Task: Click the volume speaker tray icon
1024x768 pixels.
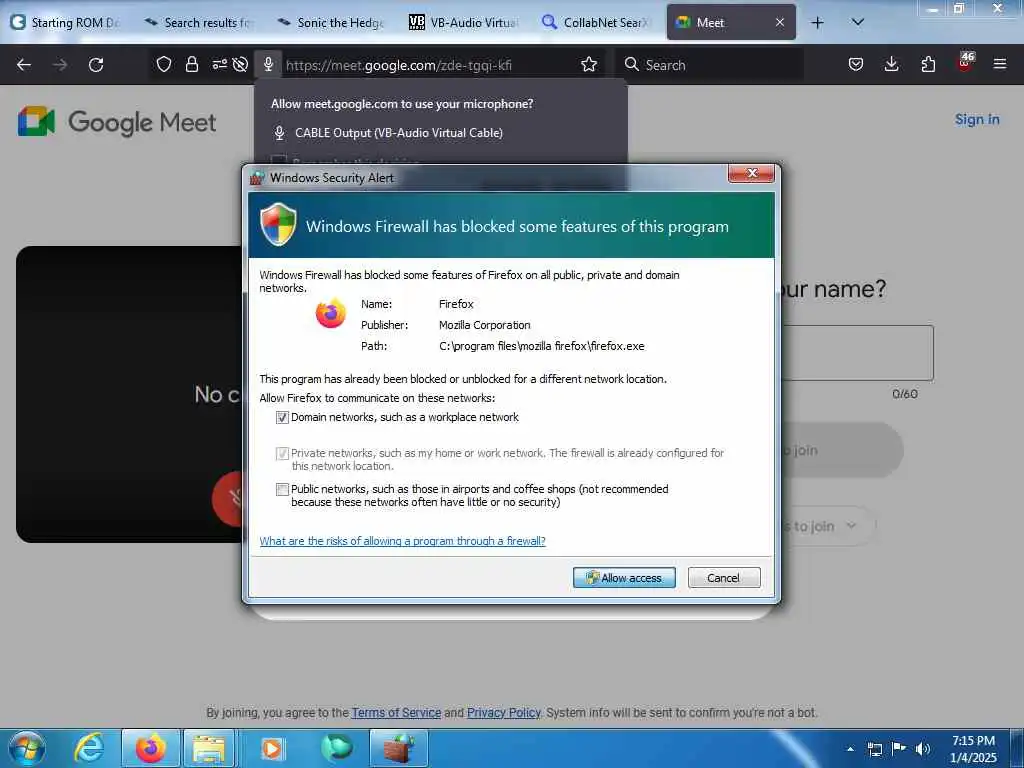Action: point(923,749)
